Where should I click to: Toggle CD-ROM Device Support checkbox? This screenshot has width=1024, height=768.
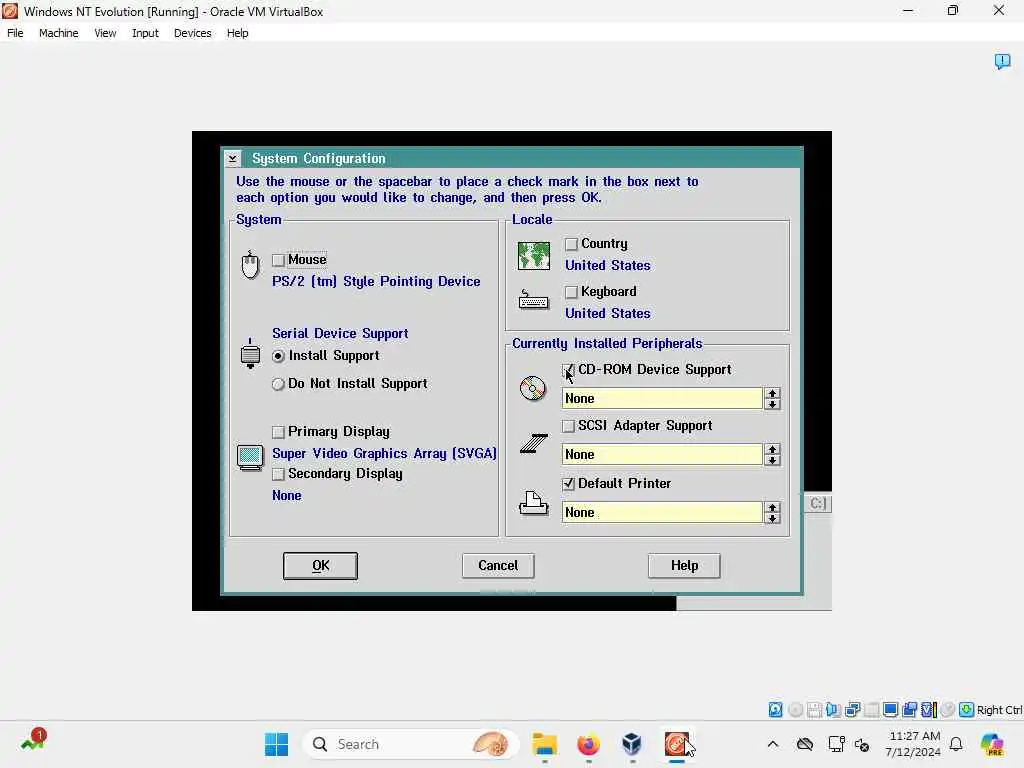pyautogui.click(x=569, y=370)
